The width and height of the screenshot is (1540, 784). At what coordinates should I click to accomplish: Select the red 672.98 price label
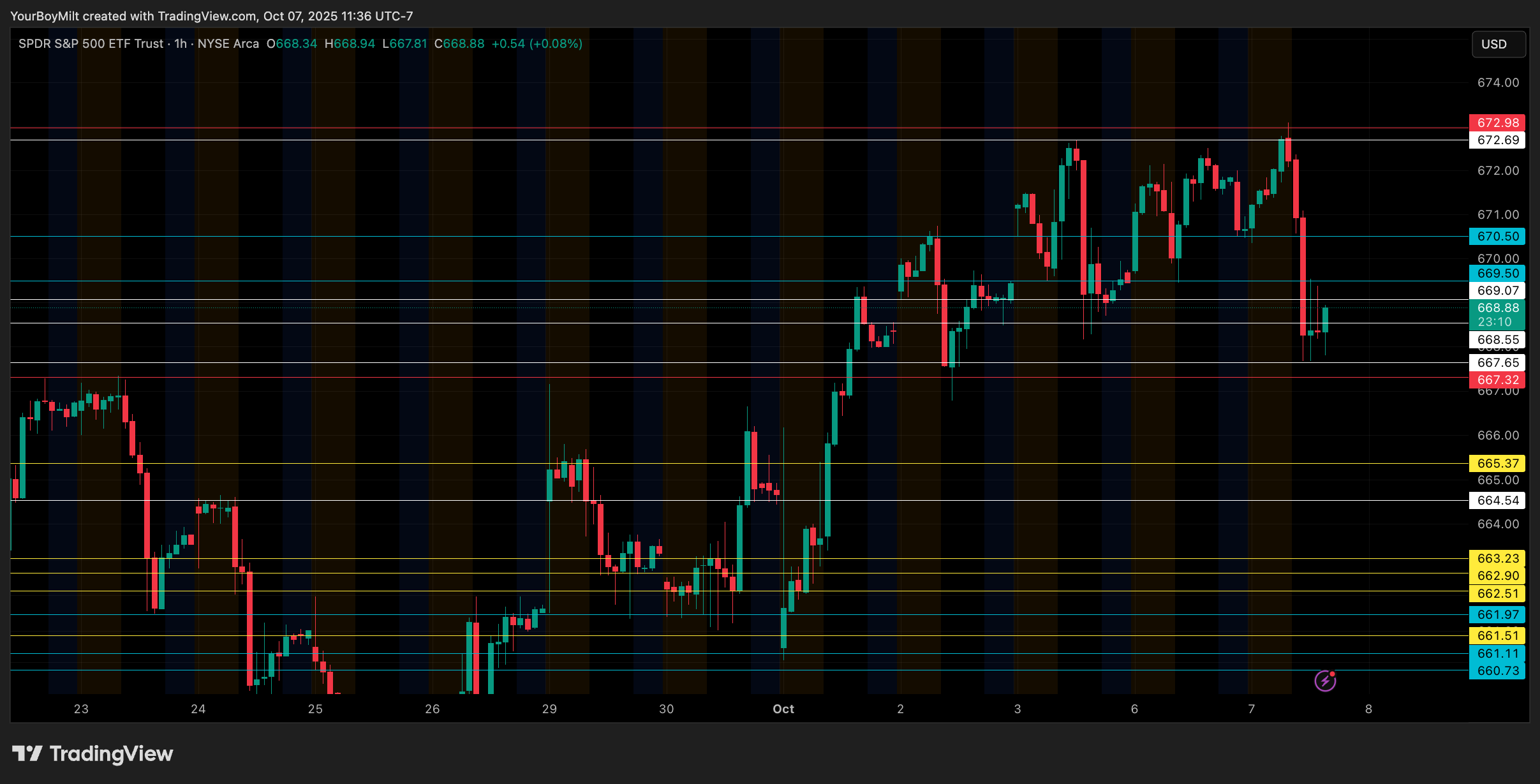1497,122
